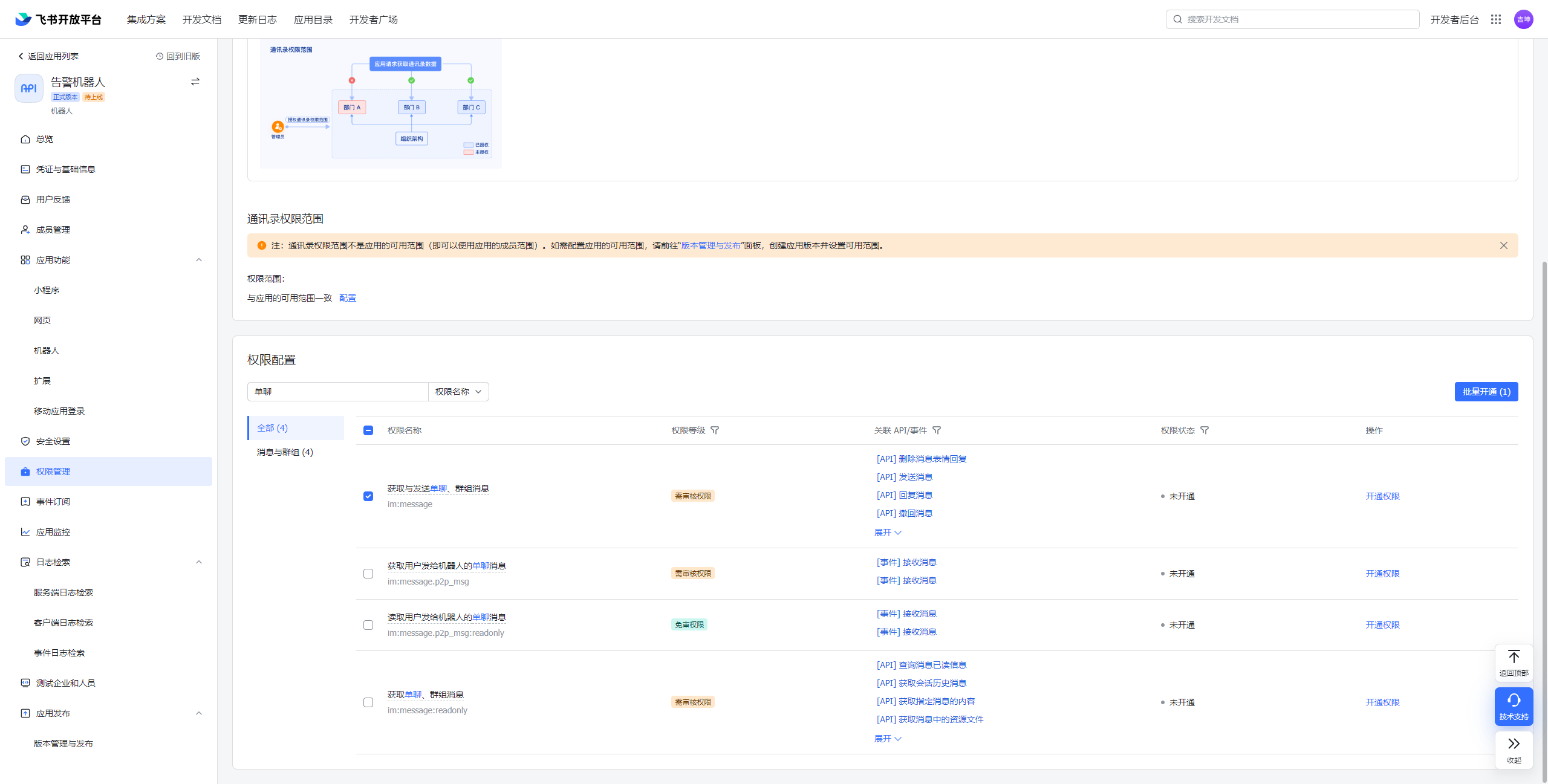
Task: Focus the permission search field containing 单聊
Action: click(338, 392)
